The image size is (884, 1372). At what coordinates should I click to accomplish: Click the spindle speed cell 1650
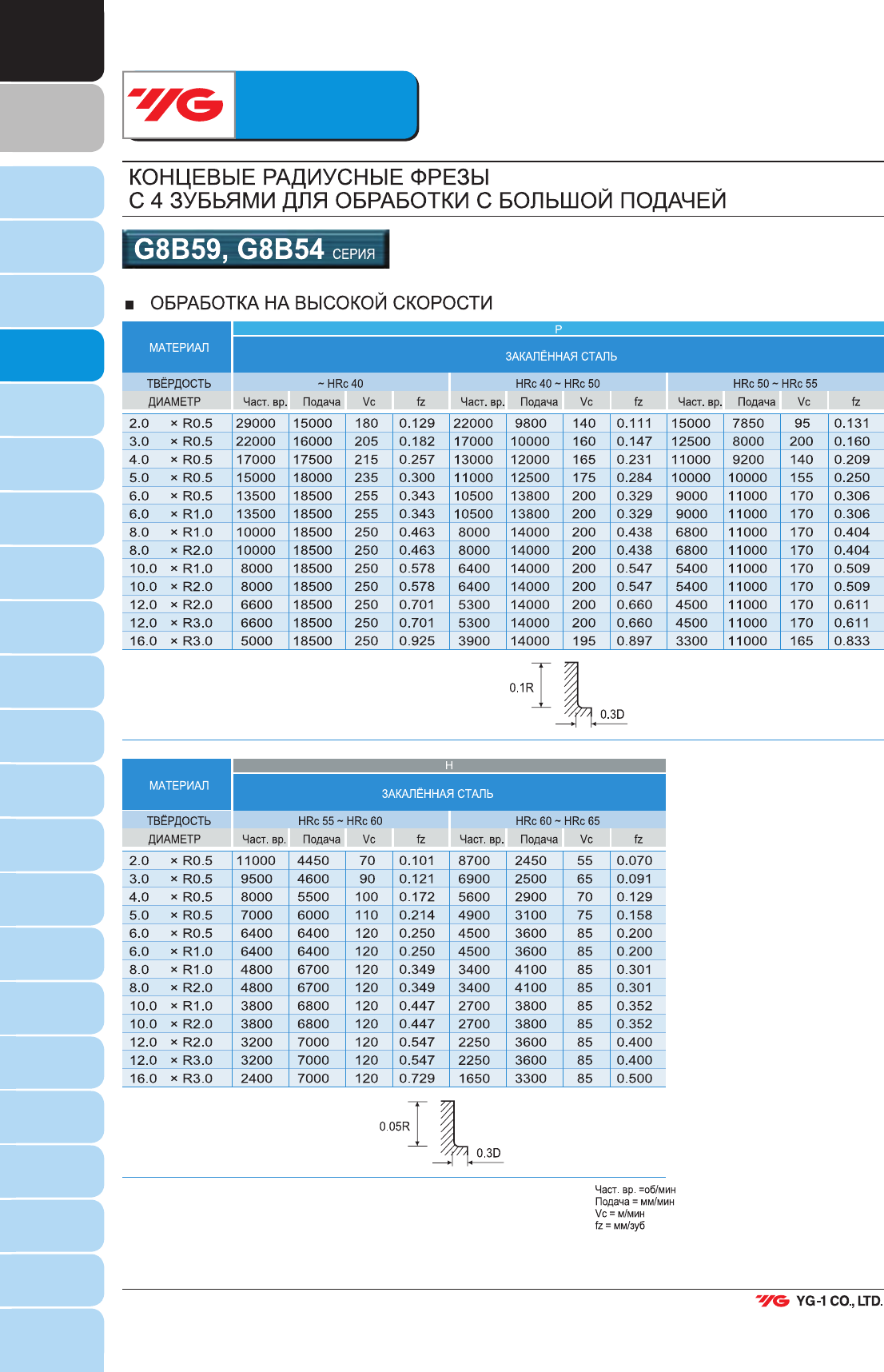[x=474, y=1078]
